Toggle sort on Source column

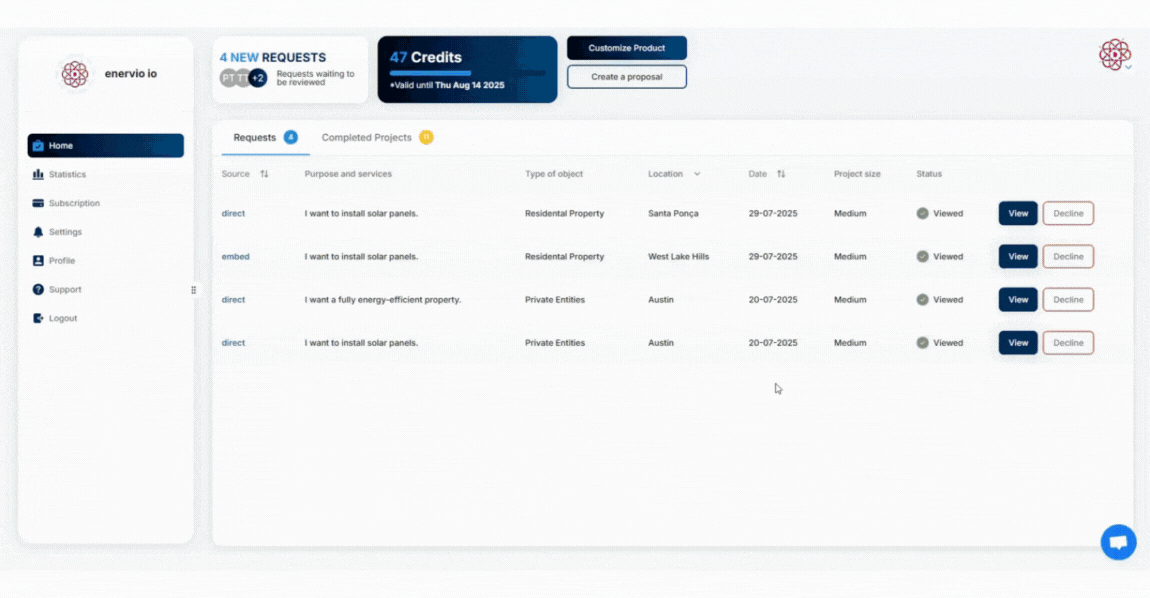pyautogui.click(x=264, y=174)
